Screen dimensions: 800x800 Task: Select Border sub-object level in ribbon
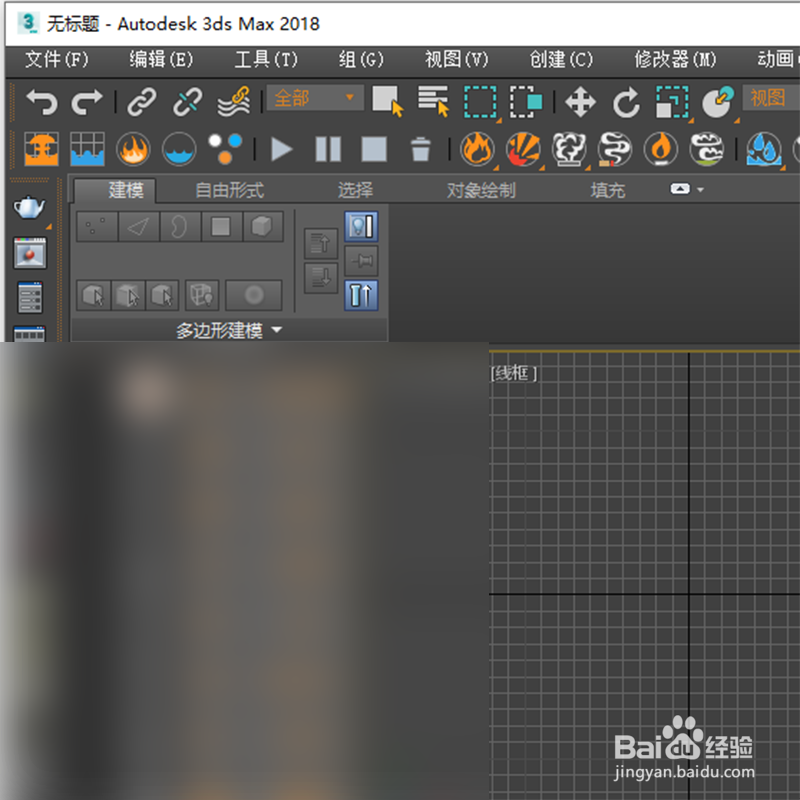pos(180,226)
